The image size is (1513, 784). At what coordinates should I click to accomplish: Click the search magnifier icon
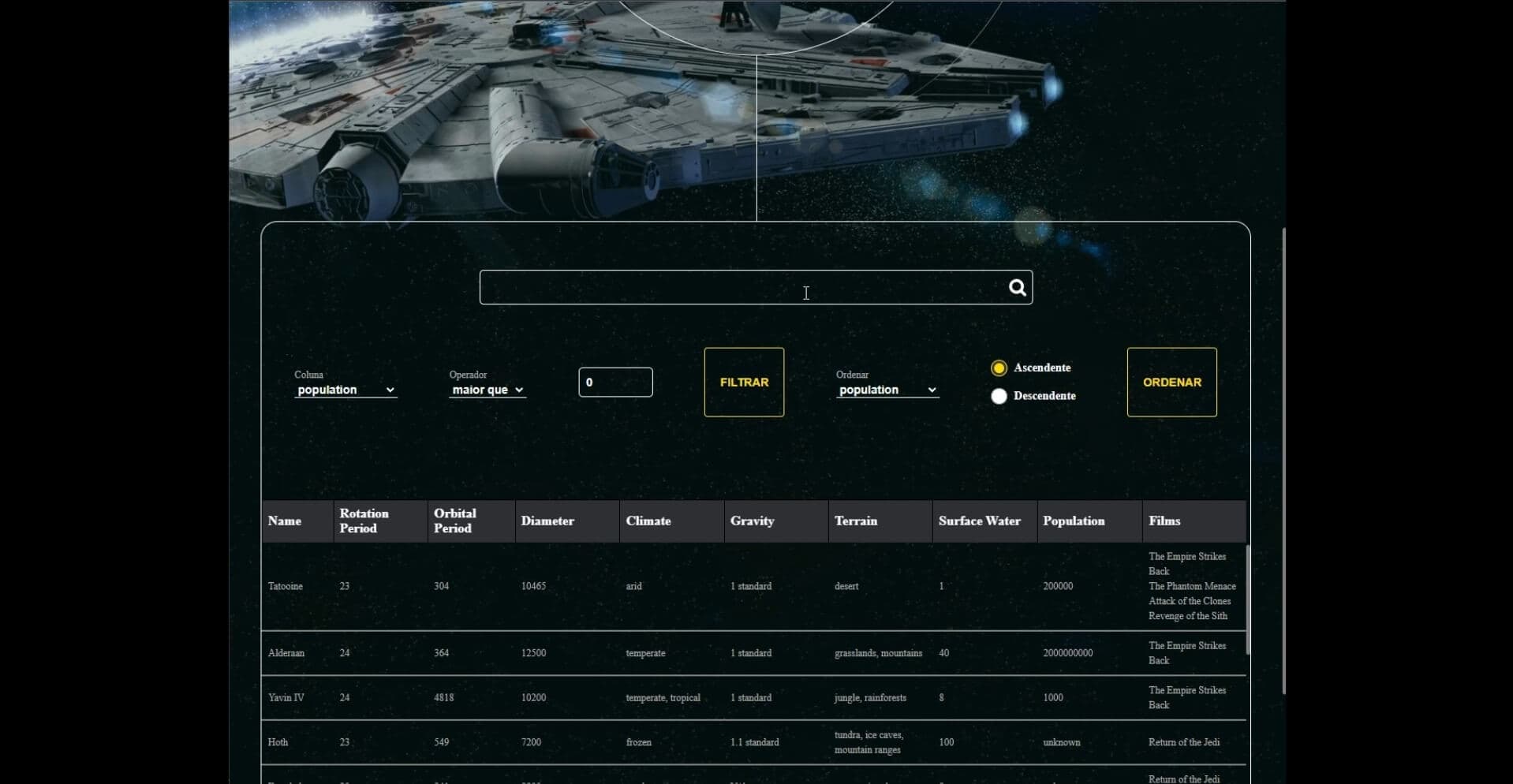[x=1017, y=287]
